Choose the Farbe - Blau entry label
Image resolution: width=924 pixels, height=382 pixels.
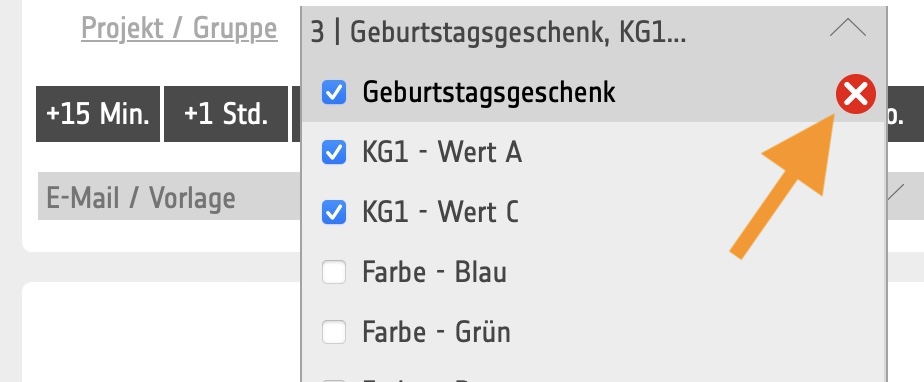(x=434, y=272)
